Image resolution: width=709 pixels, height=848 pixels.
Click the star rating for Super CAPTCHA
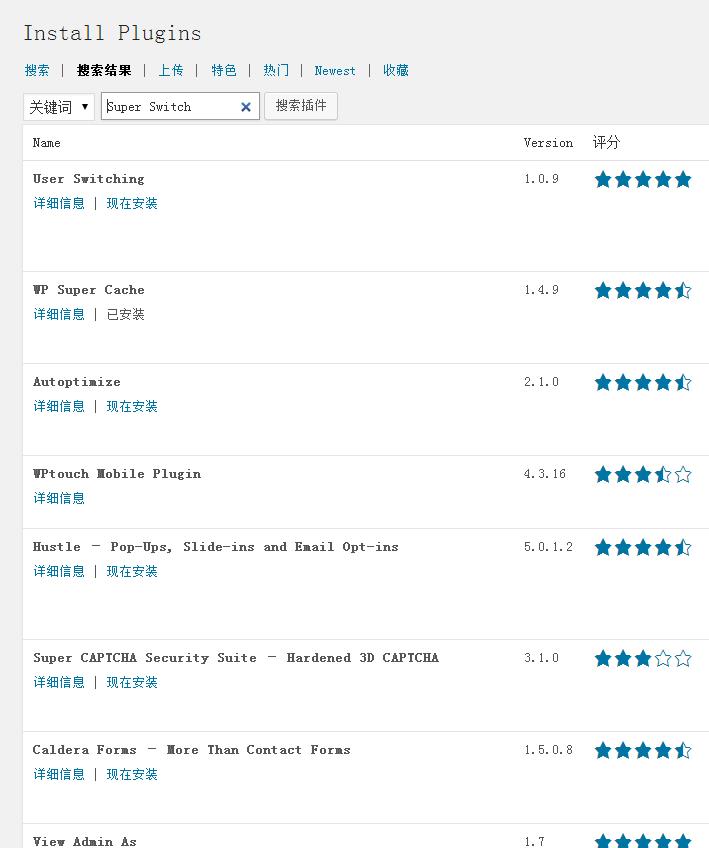(643, 658)
